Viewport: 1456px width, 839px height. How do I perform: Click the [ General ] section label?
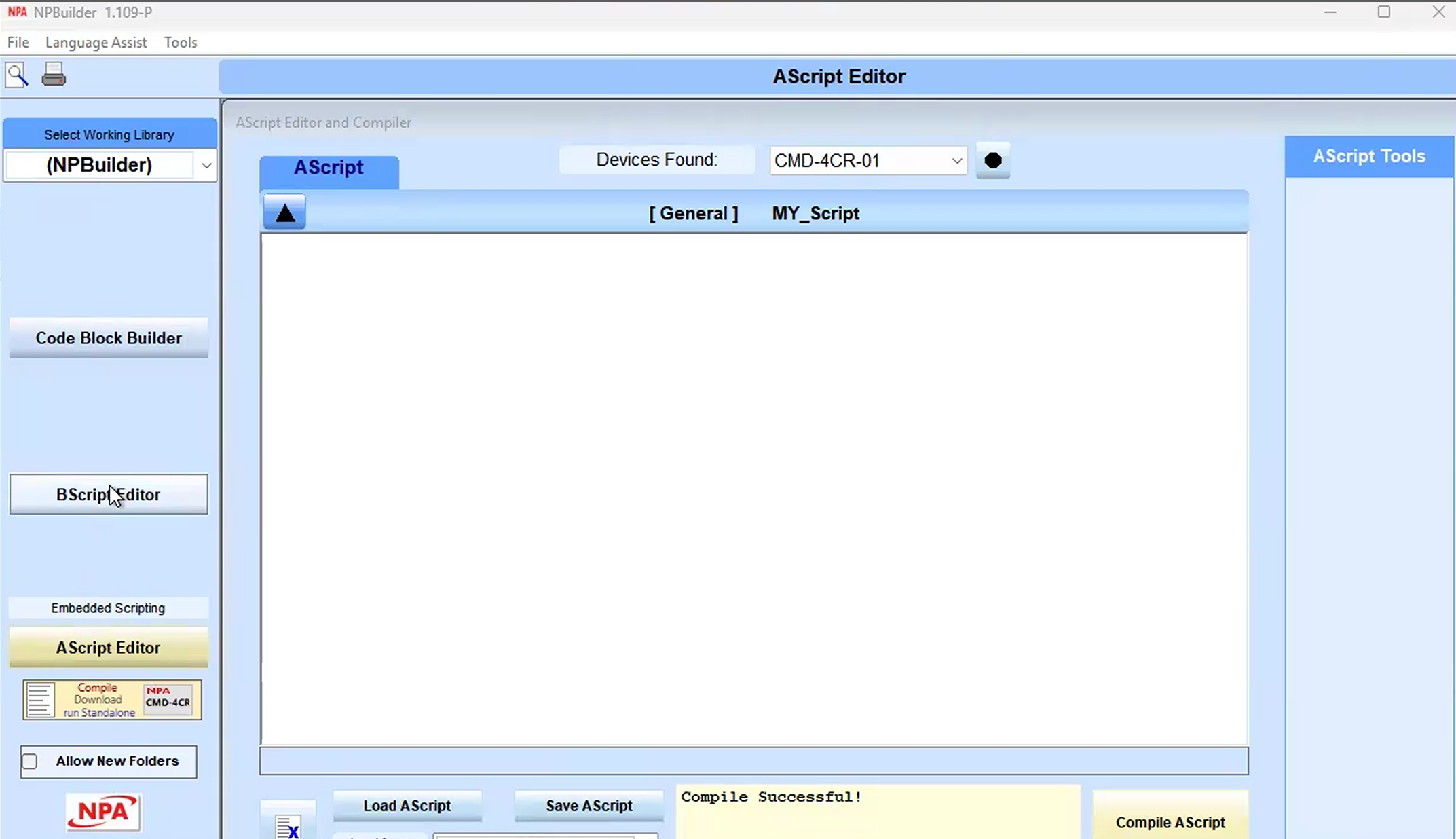coord(693,213)
